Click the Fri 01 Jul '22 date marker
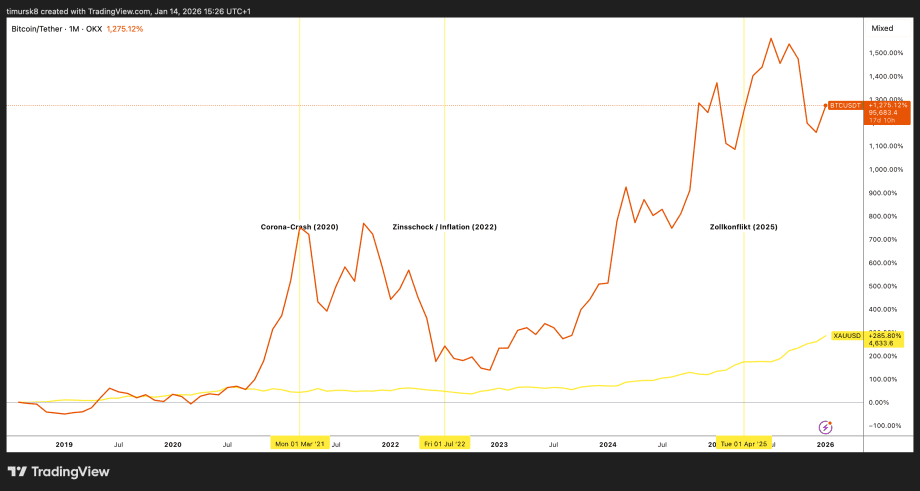920x491 pixels. [444, 443]
